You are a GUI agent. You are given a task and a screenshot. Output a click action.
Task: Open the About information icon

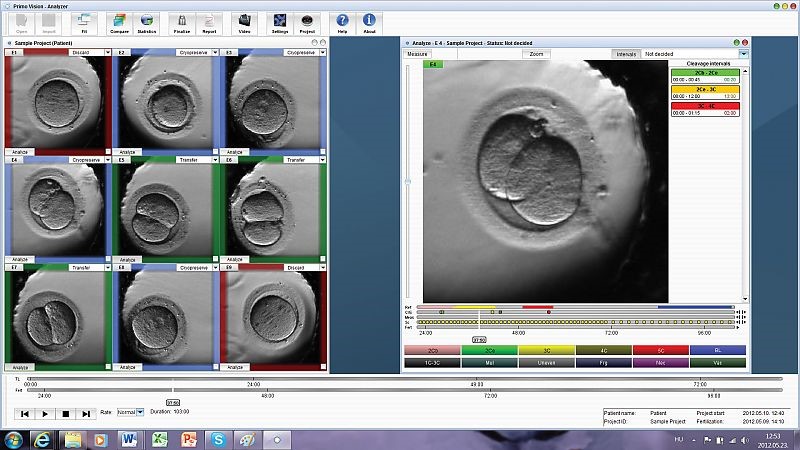pos(369,23)
